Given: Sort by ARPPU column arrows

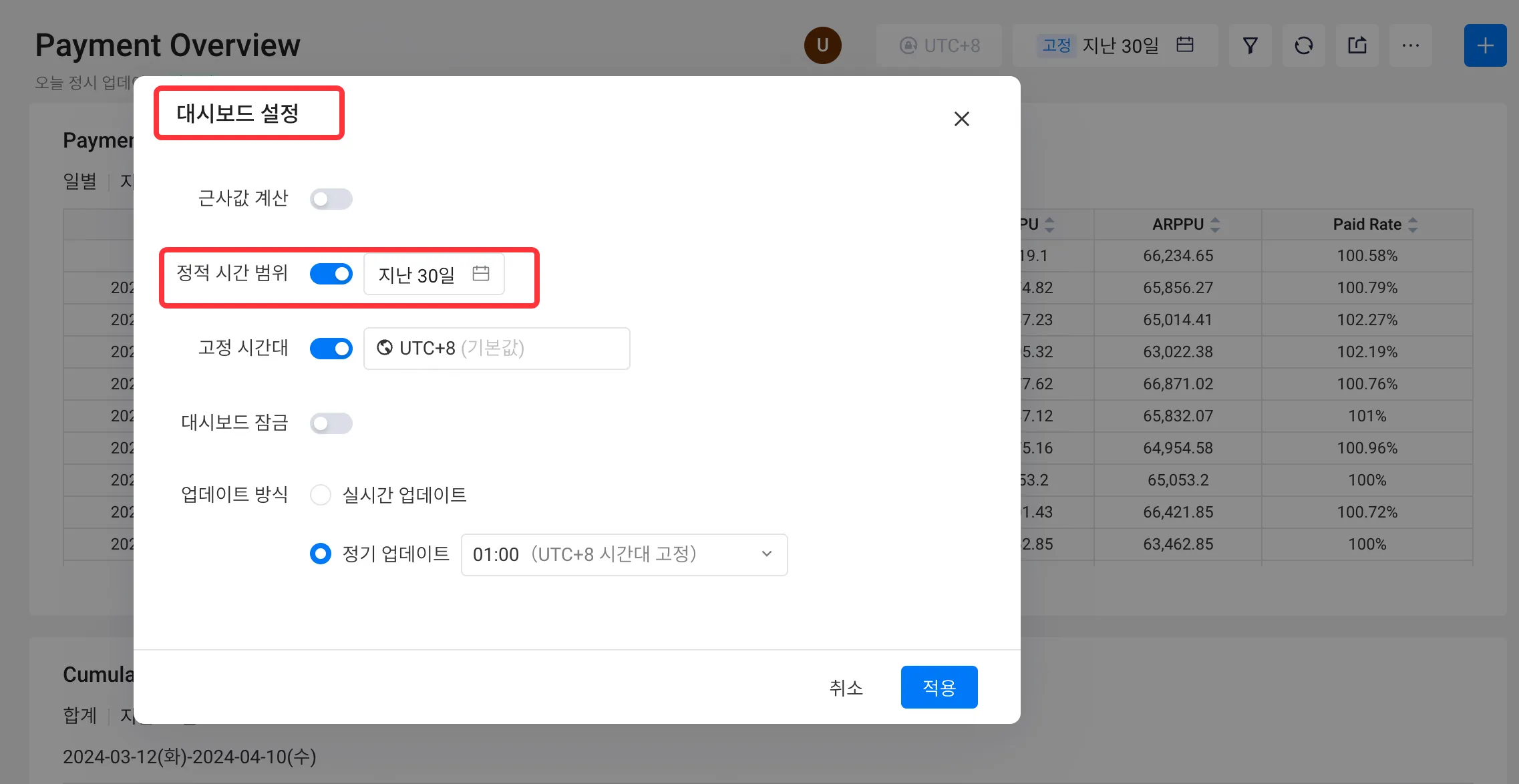Looking at the screenshot, I should 1214,224.
